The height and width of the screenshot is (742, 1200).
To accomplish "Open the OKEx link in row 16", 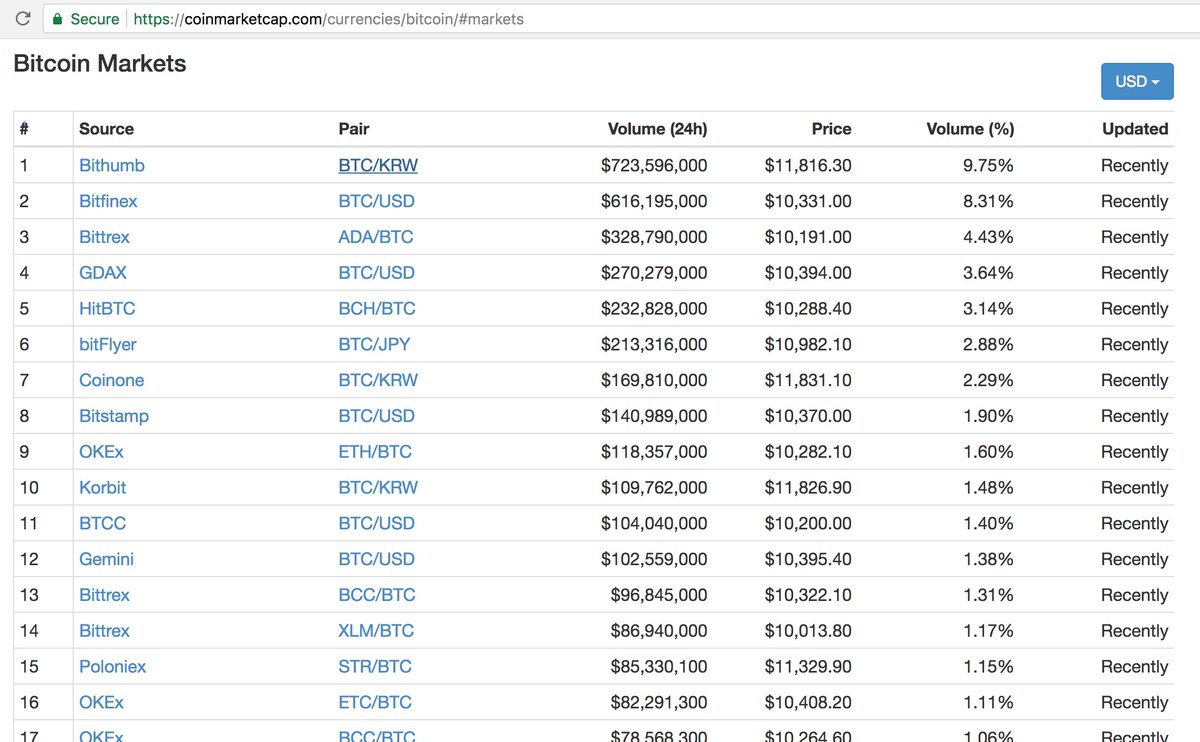I will (x=101, y=703).
